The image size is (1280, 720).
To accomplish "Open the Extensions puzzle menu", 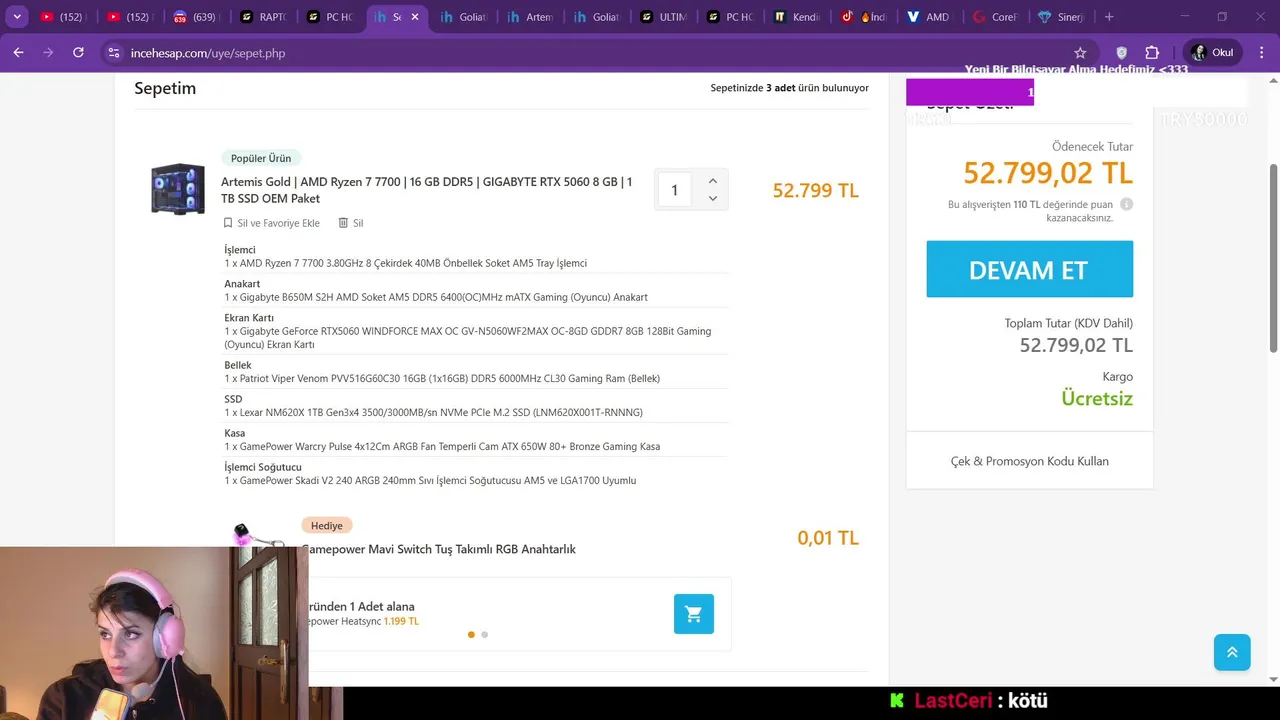I will coord(1152,52).
